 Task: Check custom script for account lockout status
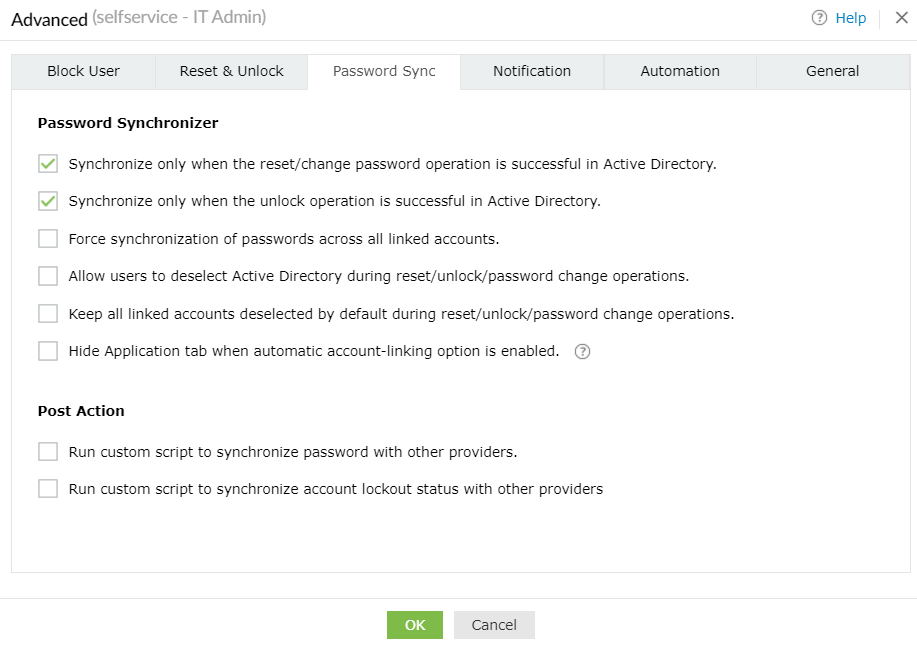pos(48,489)
